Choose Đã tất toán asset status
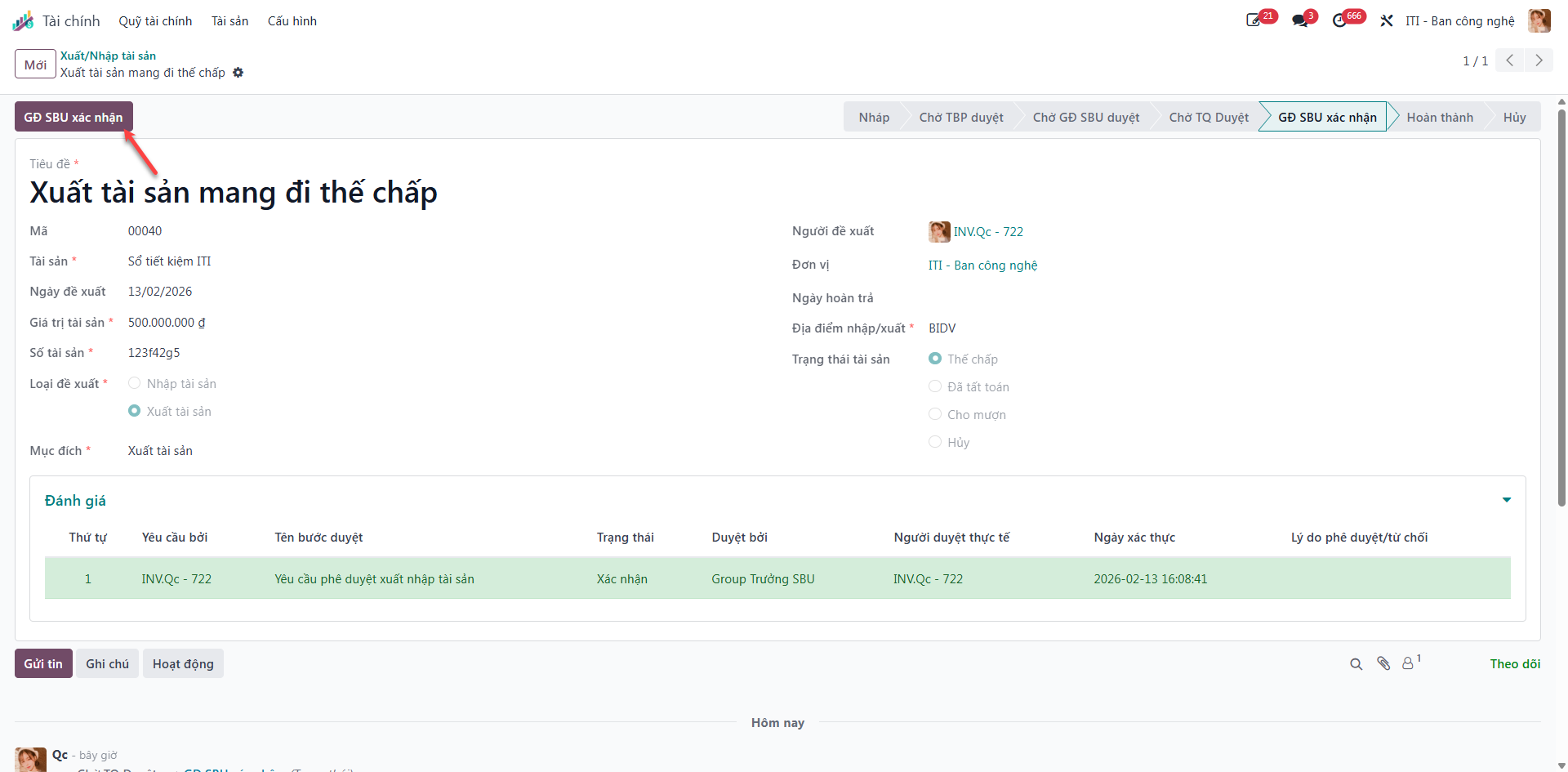Screen dimensions: 1568x772 tap(935, 386)
